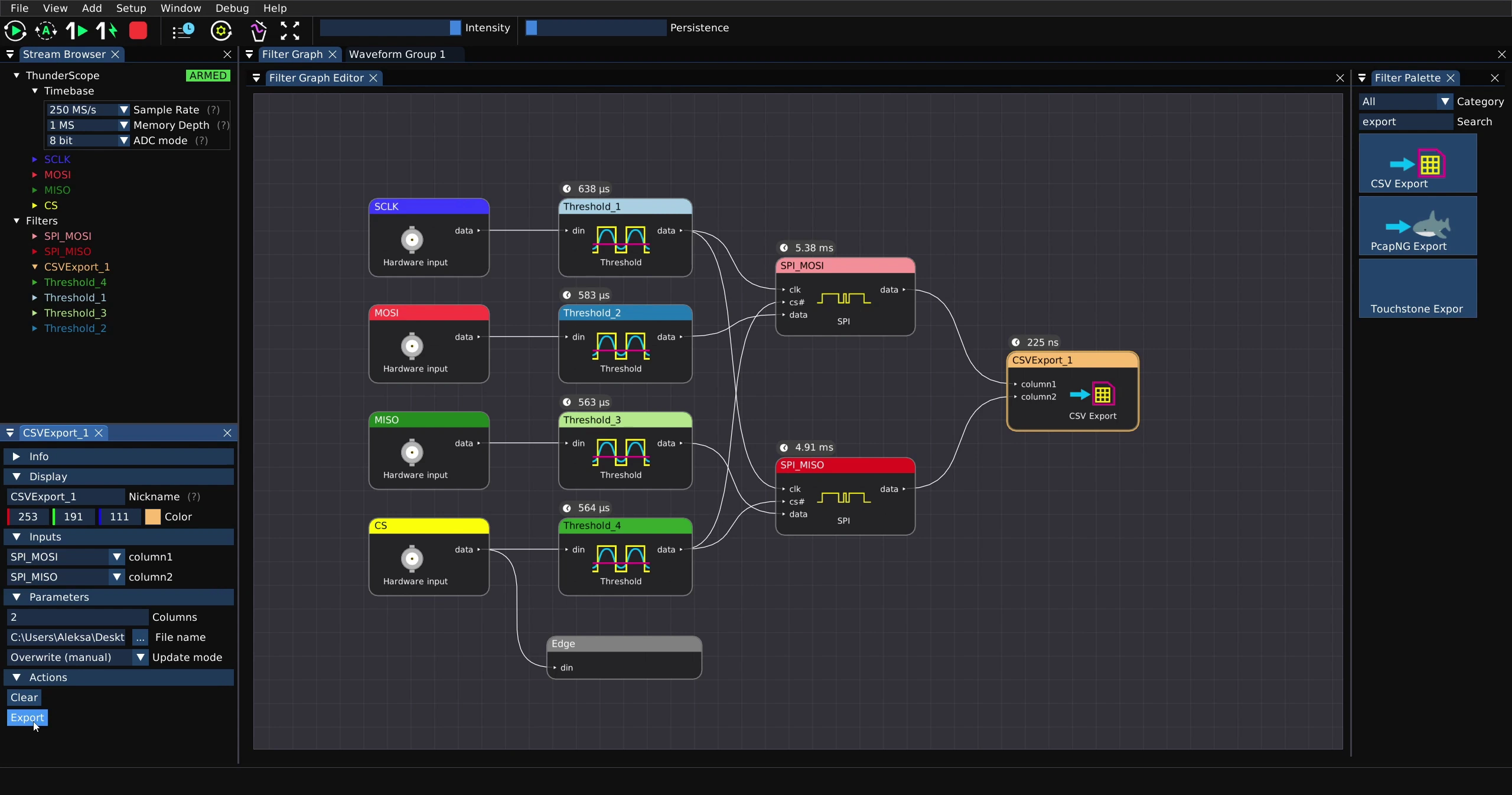Stop acquisition with red square button

[x=138, y=31]
